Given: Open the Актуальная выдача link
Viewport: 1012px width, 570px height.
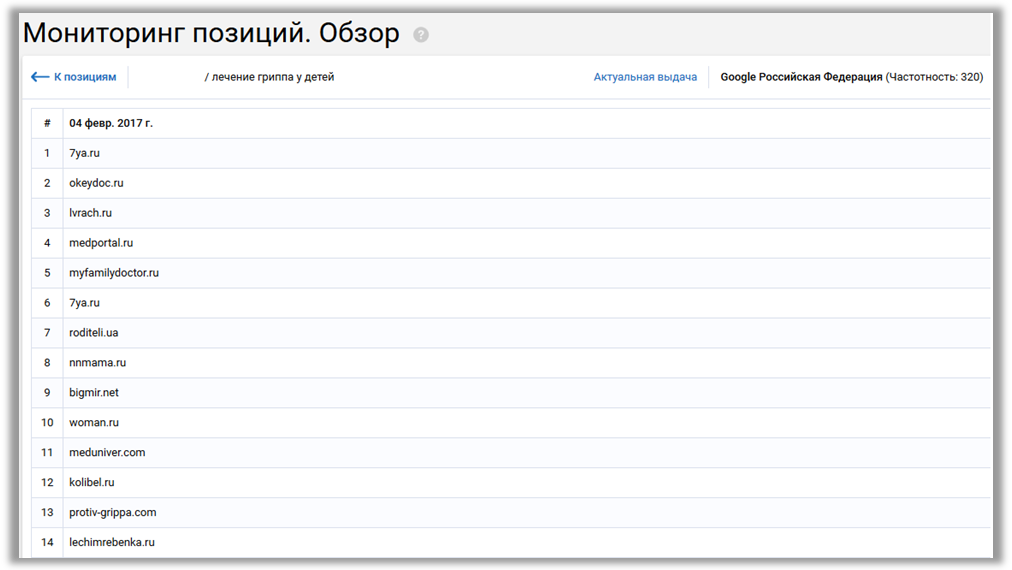Looking at the screenshot, I should [645, 77].
